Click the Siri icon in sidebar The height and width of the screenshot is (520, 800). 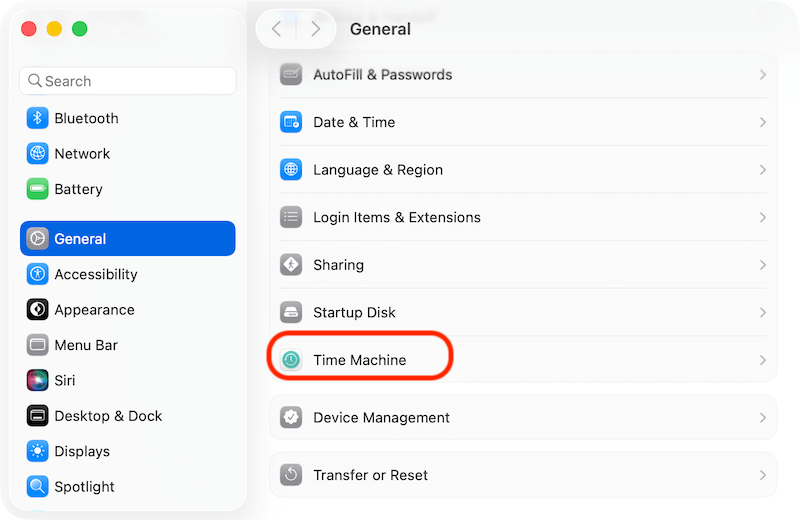[37, 380]
